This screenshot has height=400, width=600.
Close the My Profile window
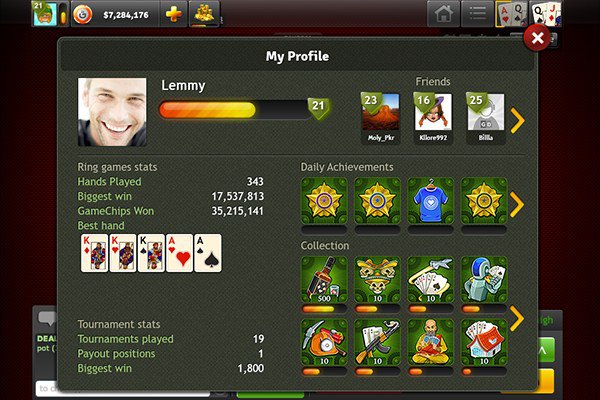tap(537, 38)
